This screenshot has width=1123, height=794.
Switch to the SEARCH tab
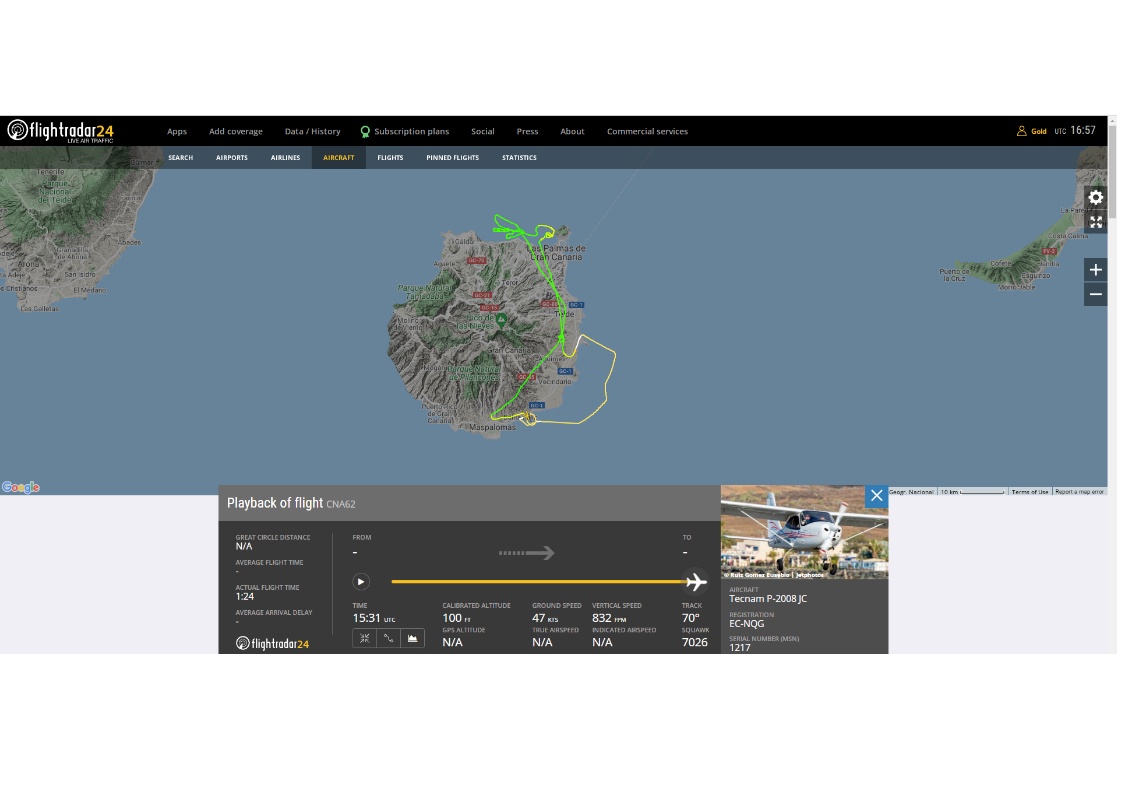180,158
